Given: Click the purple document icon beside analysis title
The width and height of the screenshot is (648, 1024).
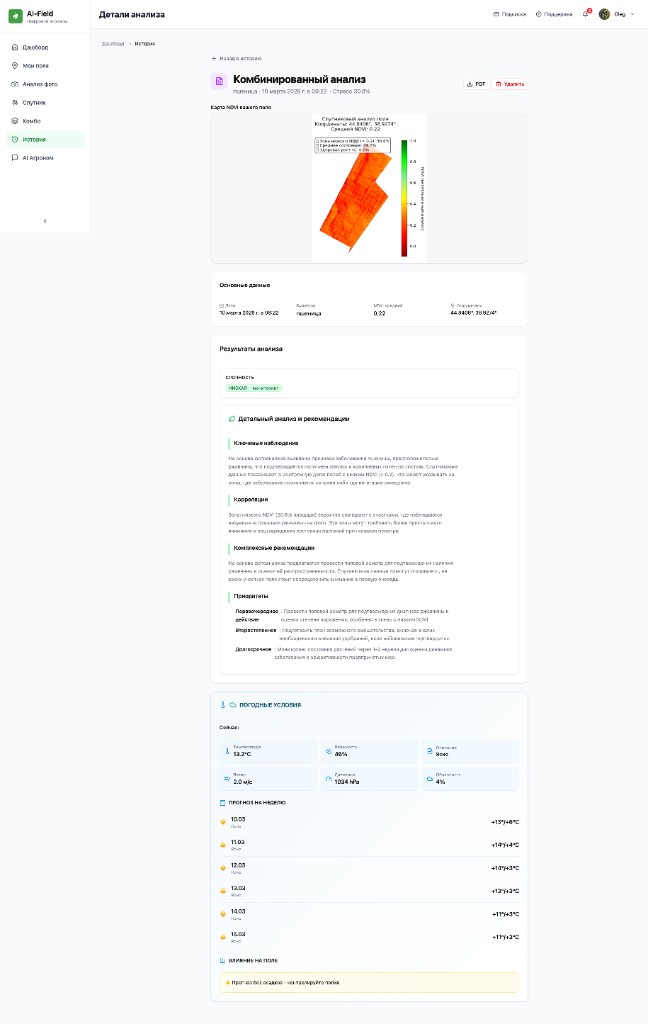Looking at the screenshot, I should (218, 81).
